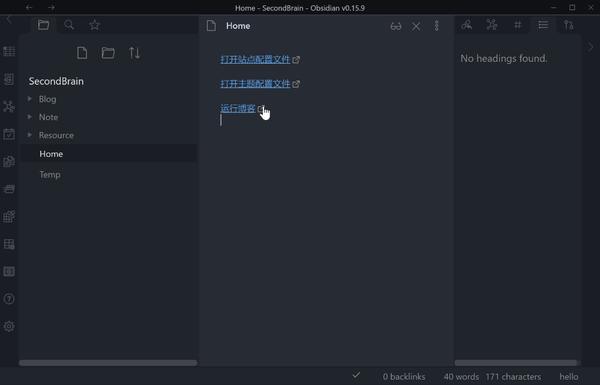Minimize the Obsidian window

553,8
